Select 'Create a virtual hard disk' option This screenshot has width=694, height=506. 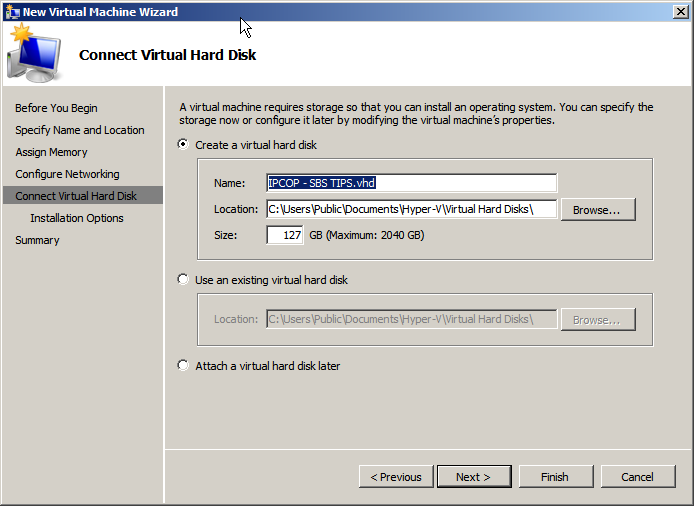coord(183,145)
